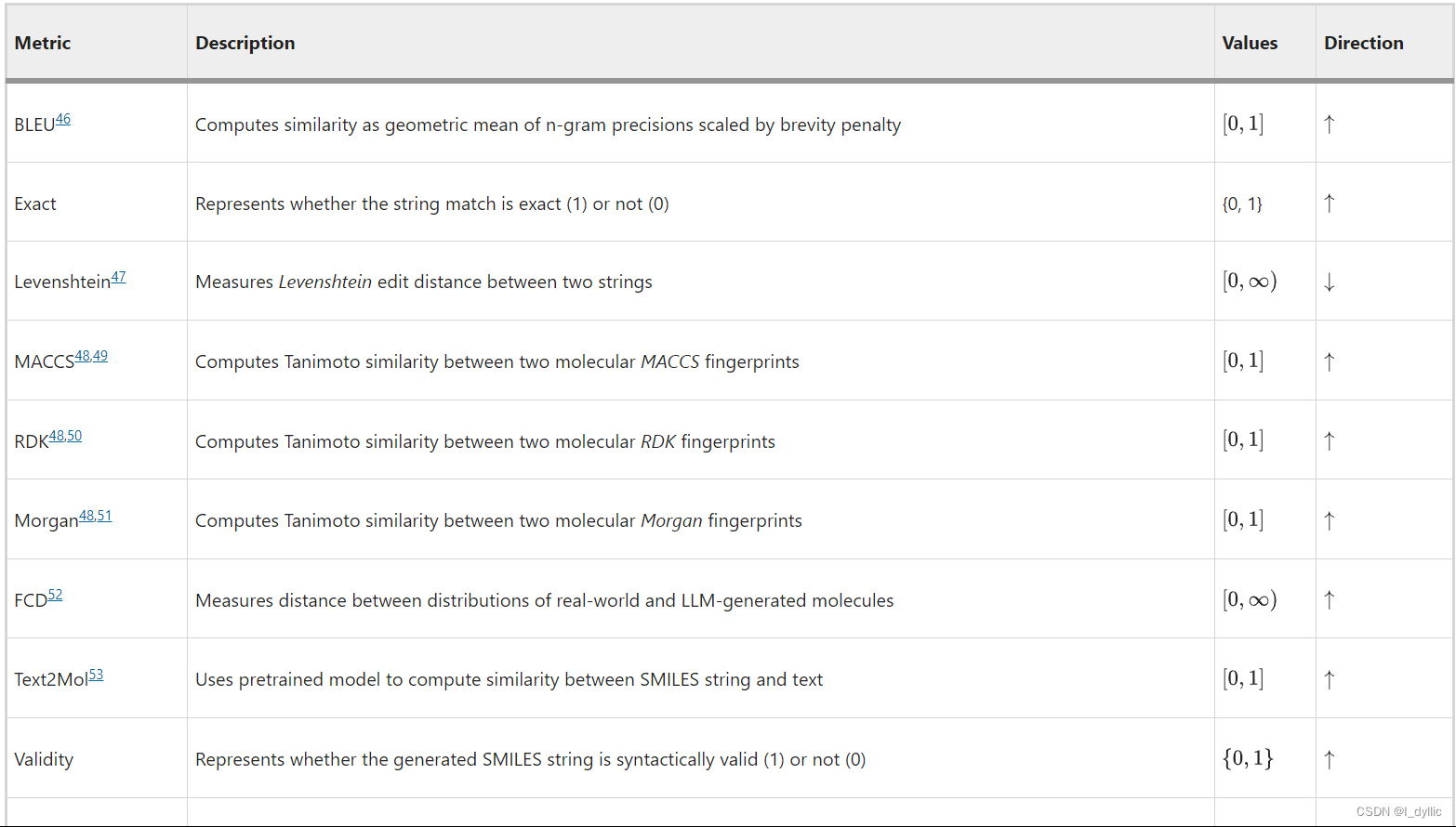
Task: Open Levenshtein citation reference 47
Action: [x=118, y=277]
